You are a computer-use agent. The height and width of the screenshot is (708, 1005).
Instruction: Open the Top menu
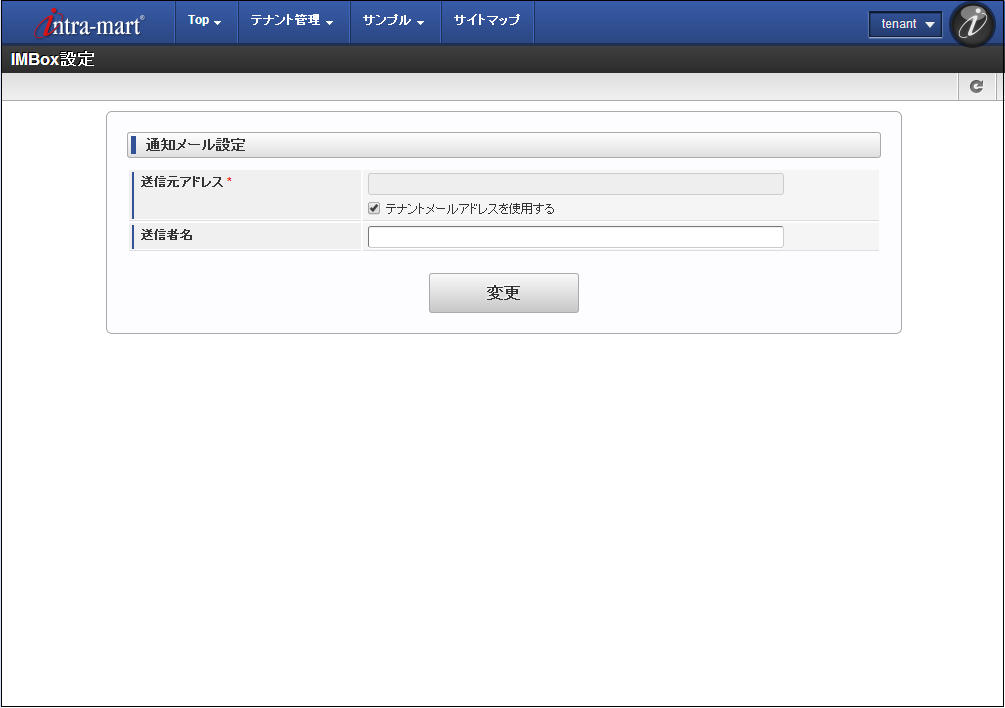coord(205,21)
